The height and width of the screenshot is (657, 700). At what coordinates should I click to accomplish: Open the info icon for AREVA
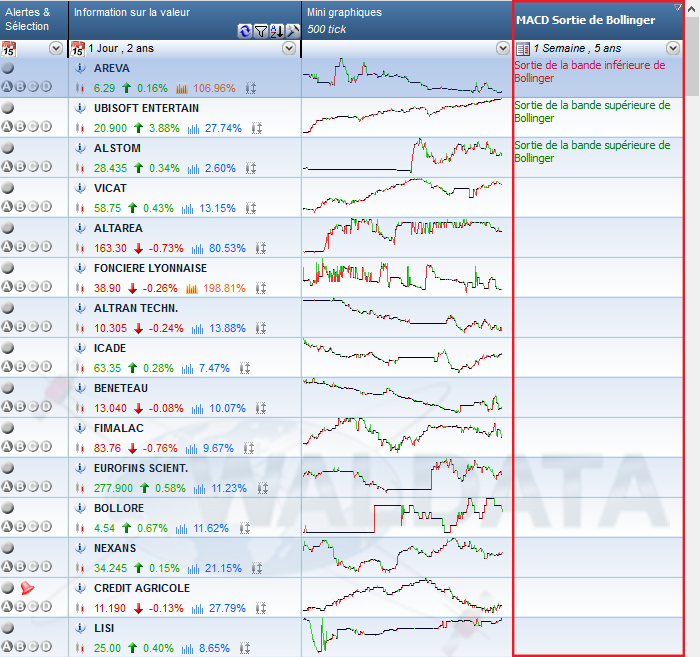pyautogui.click(x=80, y=68)
